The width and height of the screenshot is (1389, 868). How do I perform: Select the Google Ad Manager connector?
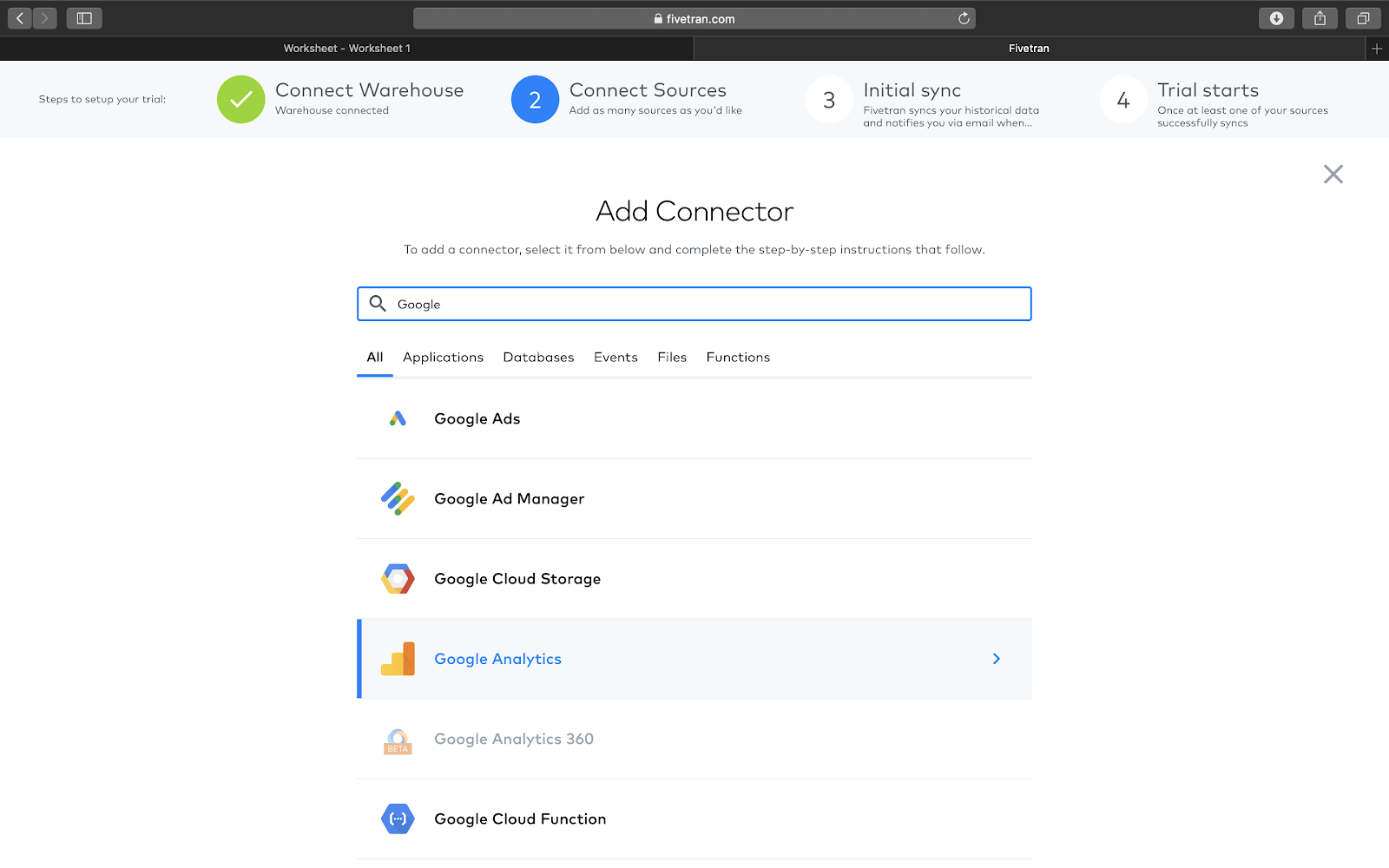[694, 499]
